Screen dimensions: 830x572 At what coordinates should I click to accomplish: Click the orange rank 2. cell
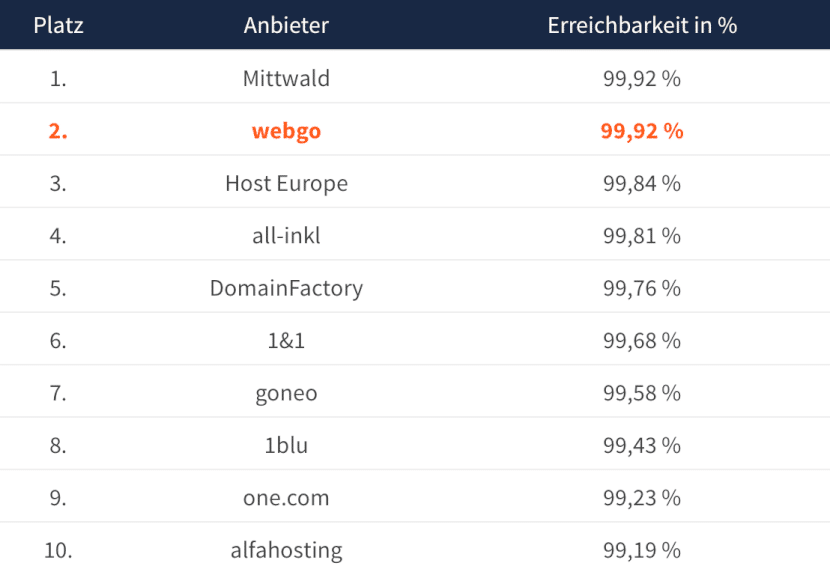click(58, 131)
